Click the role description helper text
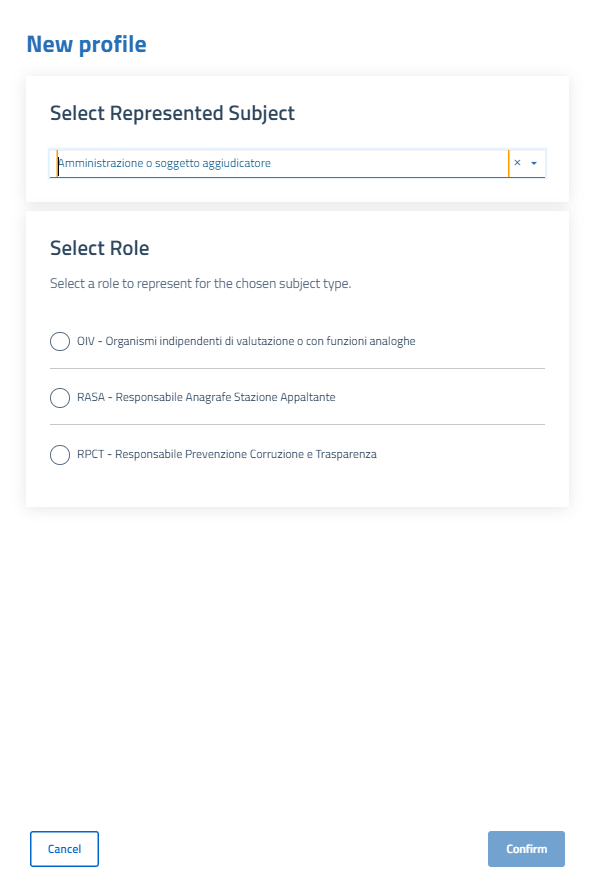The width and height of the screenshot is (600, 896). click(200, 284)
